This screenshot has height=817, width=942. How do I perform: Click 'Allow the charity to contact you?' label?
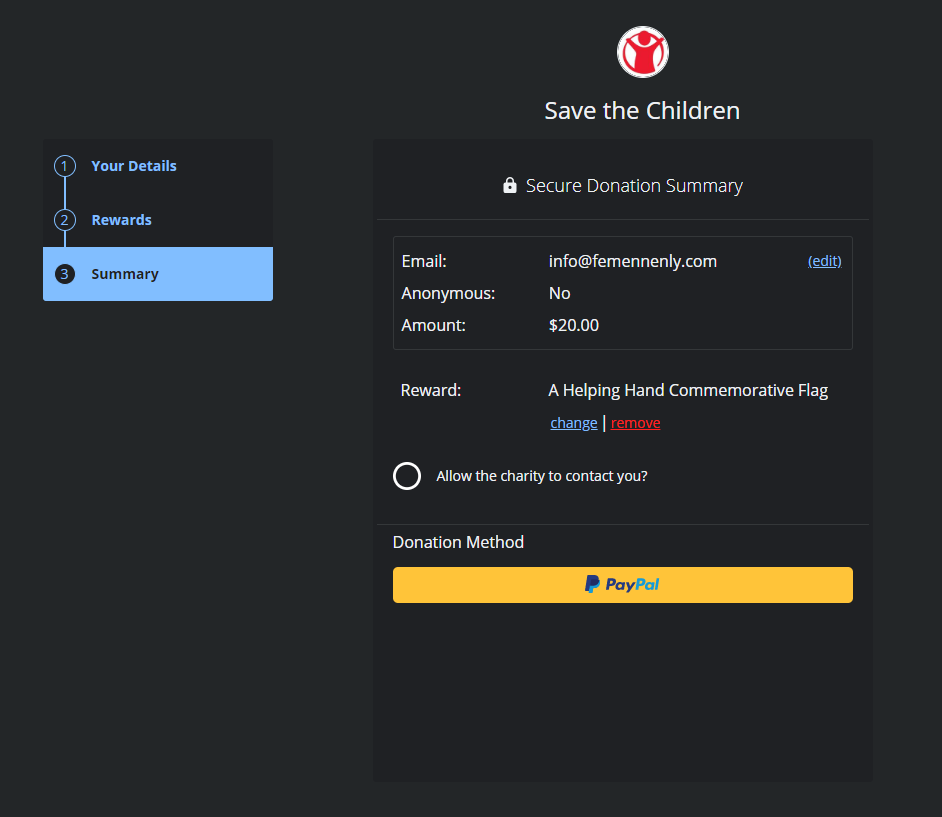click(542, 476)
